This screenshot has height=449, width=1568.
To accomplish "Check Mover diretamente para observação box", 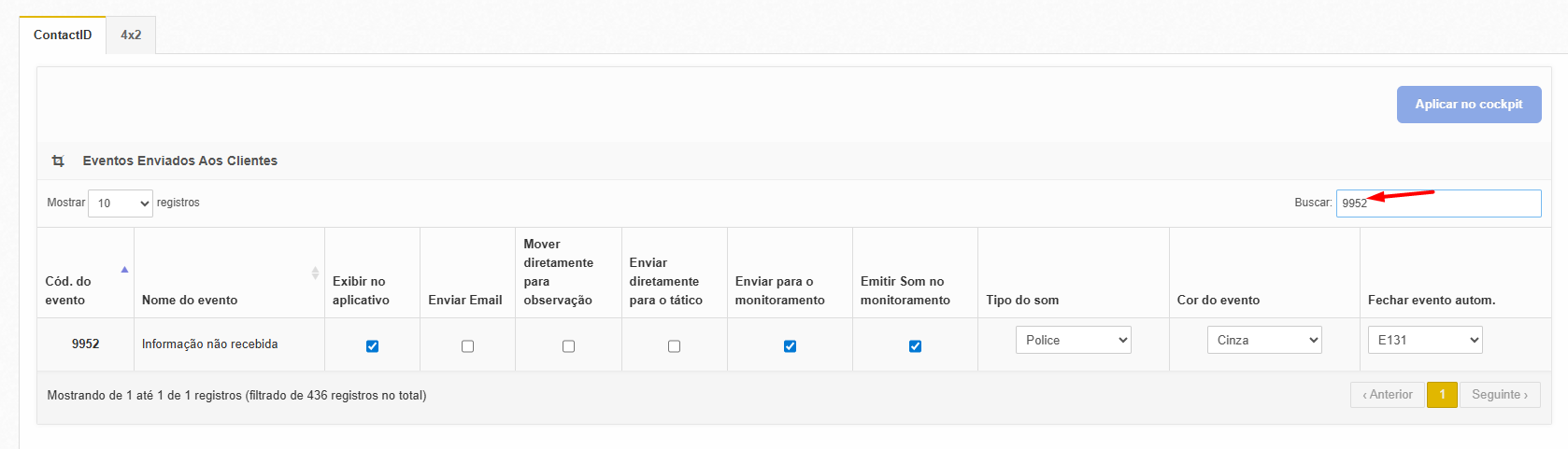I will click(x=568, y=346).
